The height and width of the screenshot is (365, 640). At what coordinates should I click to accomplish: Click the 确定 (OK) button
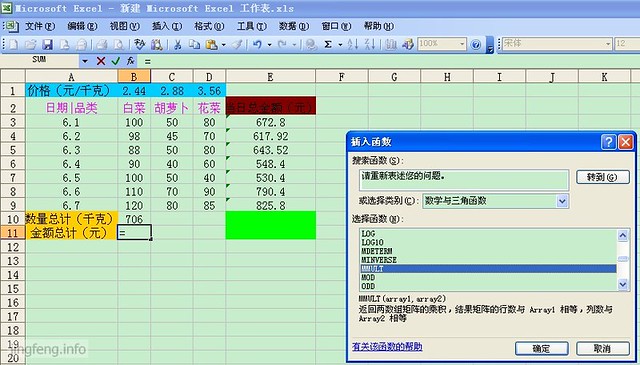pos(541,349)
